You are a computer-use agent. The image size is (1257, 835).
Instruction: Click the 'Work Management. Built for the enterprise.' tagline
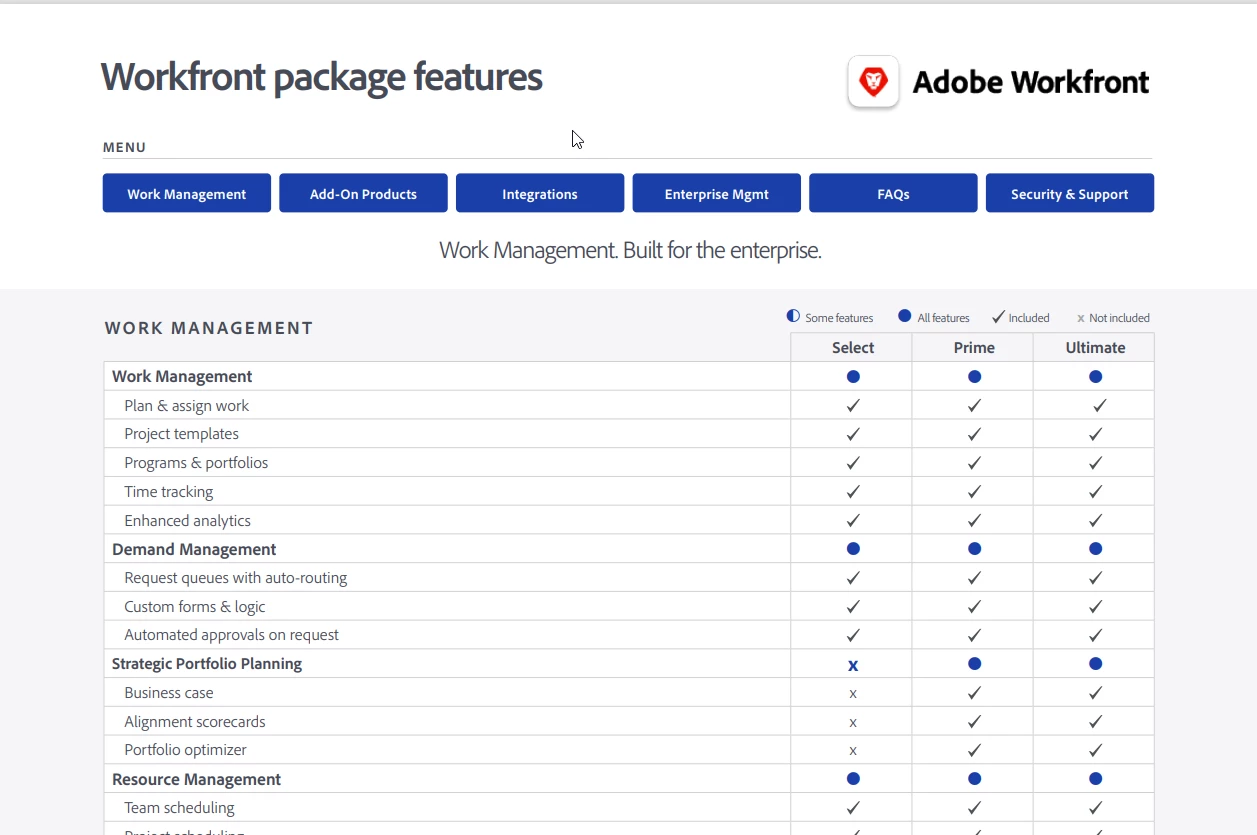630,250
